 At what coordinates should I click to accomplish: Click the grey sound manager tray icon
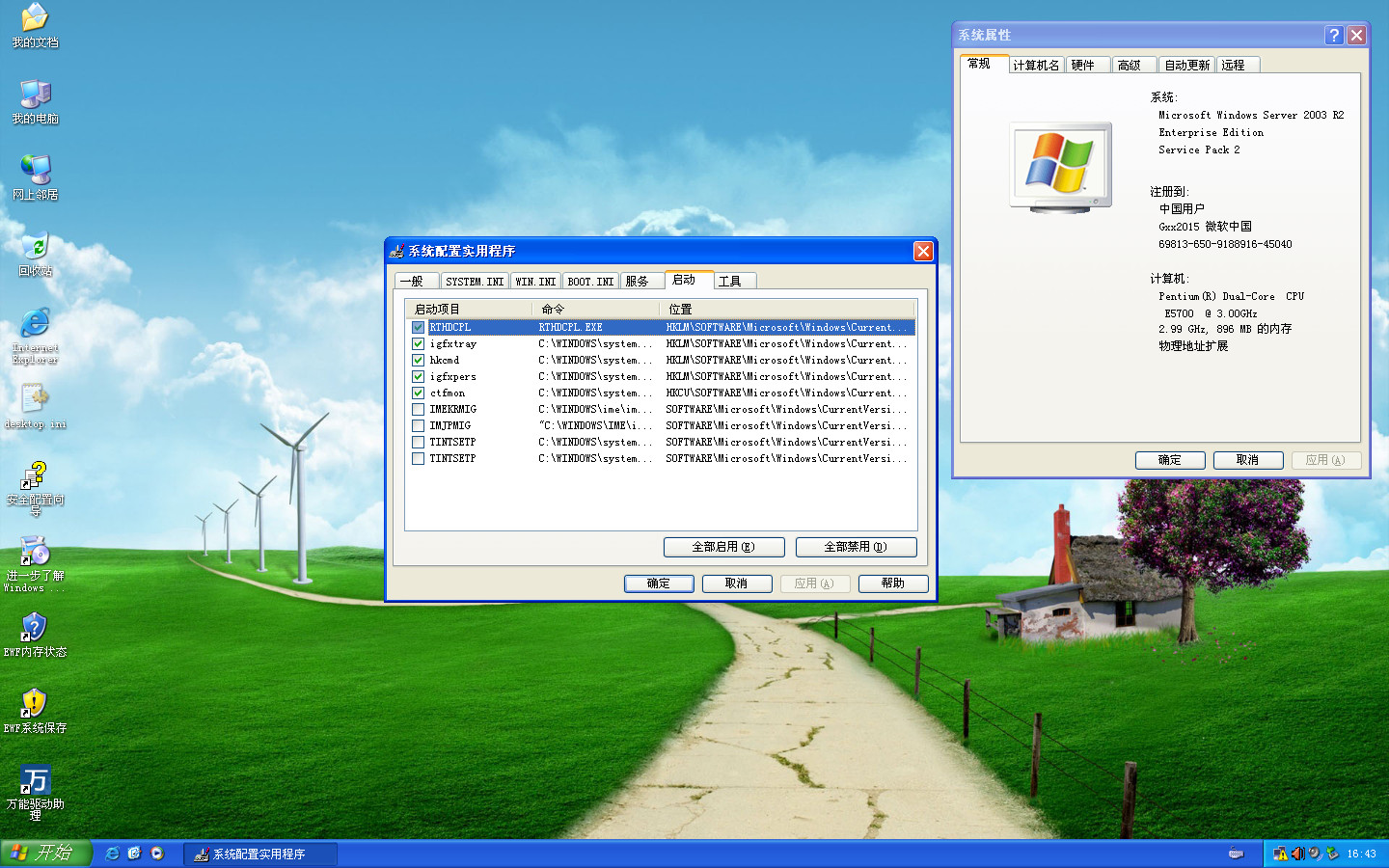coord(1315,854)
